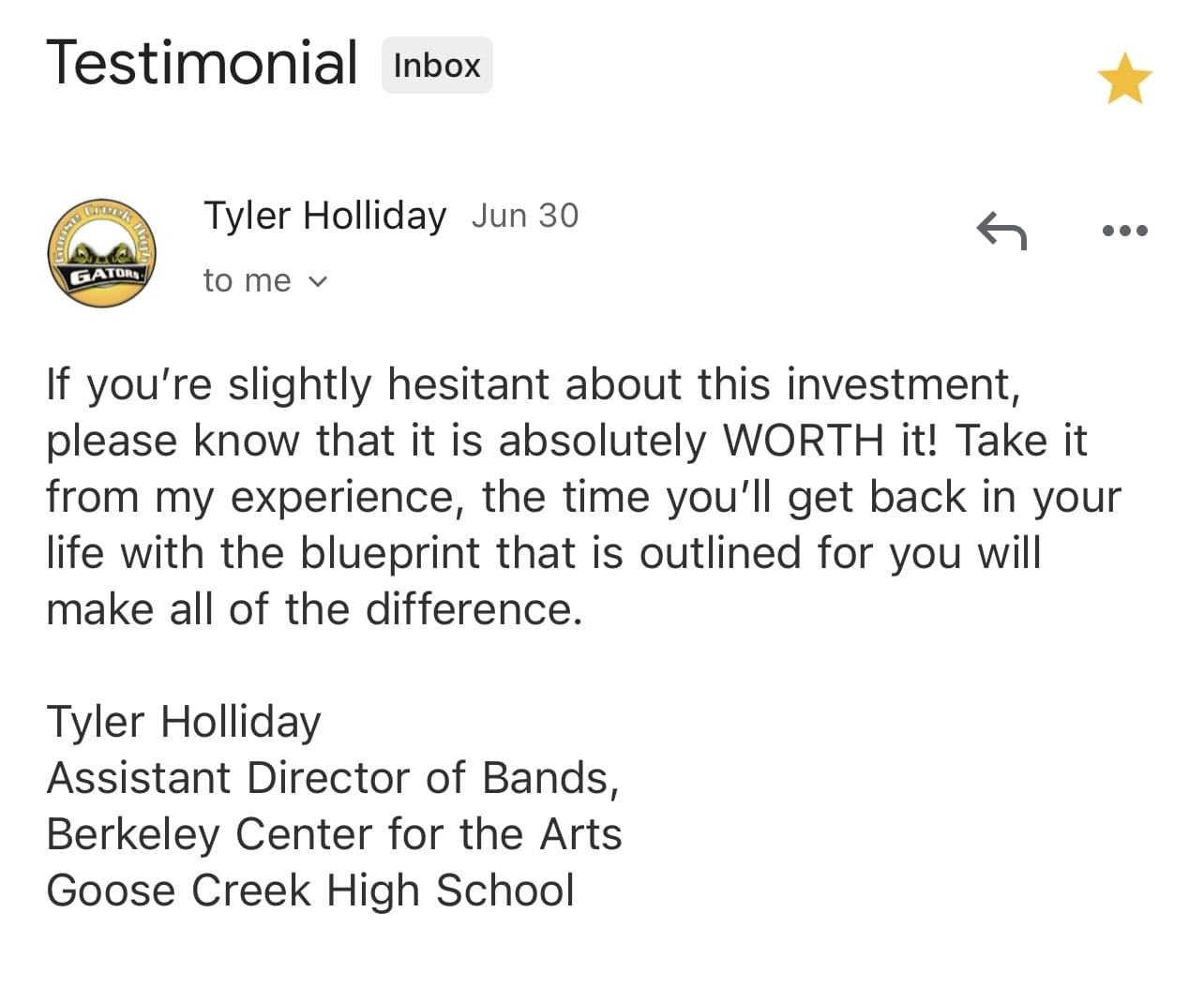Expand recipient details chevron beside "to me"
The image size is (1204, 988).
[319, 281]
